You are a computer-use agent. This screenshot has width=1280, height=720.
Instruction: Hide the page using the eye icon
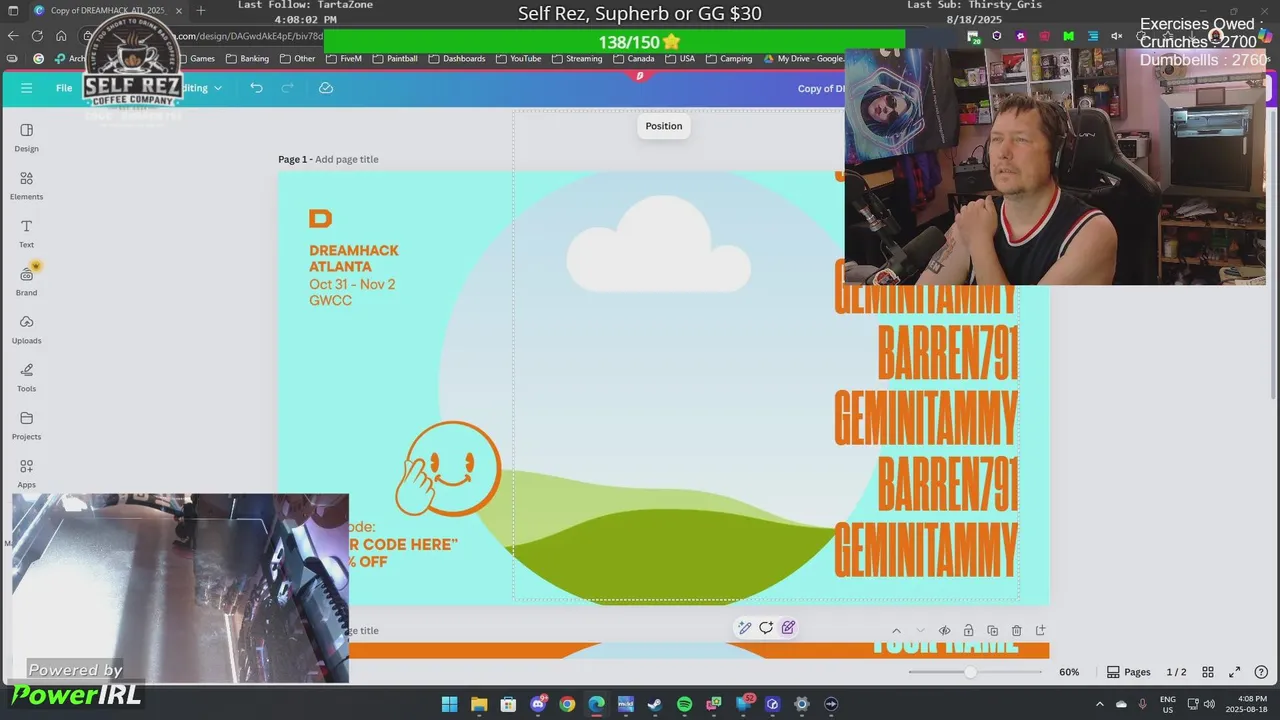[944, 630]
